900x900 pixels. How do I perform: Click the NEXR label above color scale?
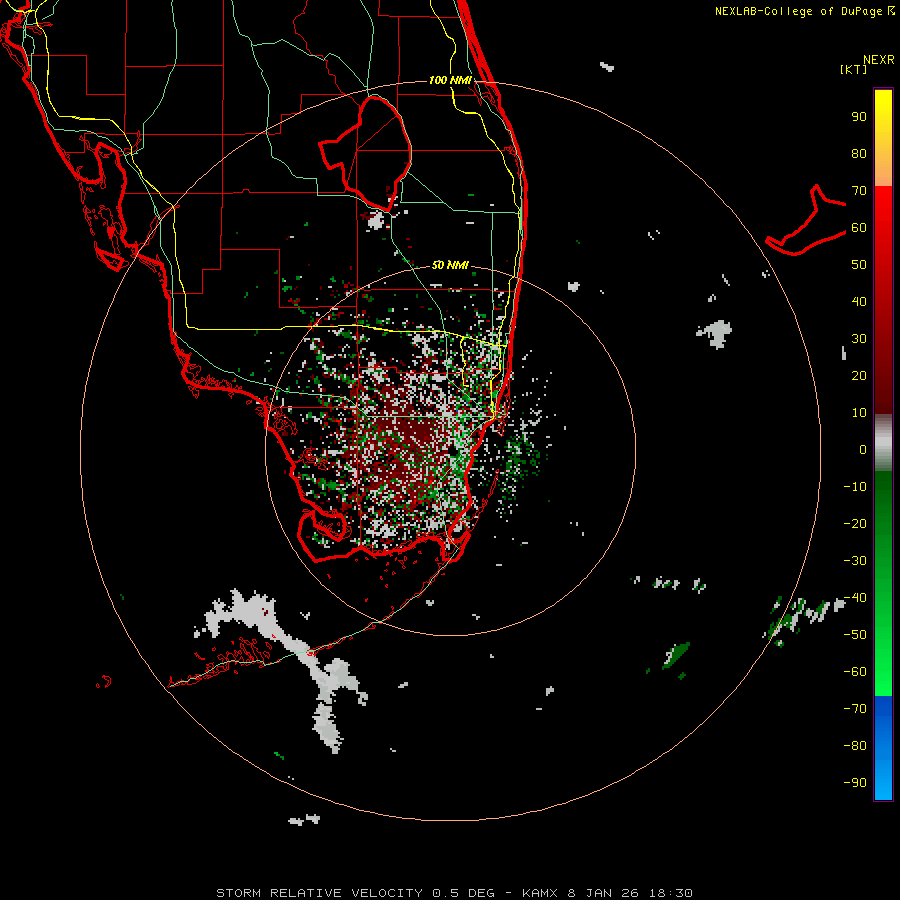(x=879, y=60)
